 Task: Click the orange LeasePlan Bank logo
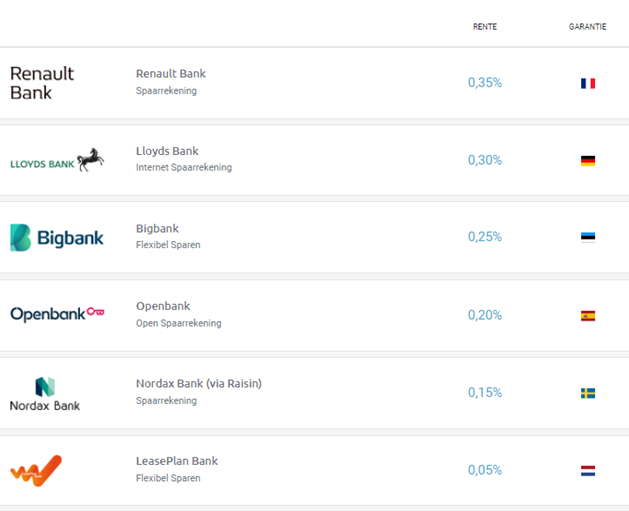pos(36,470)
